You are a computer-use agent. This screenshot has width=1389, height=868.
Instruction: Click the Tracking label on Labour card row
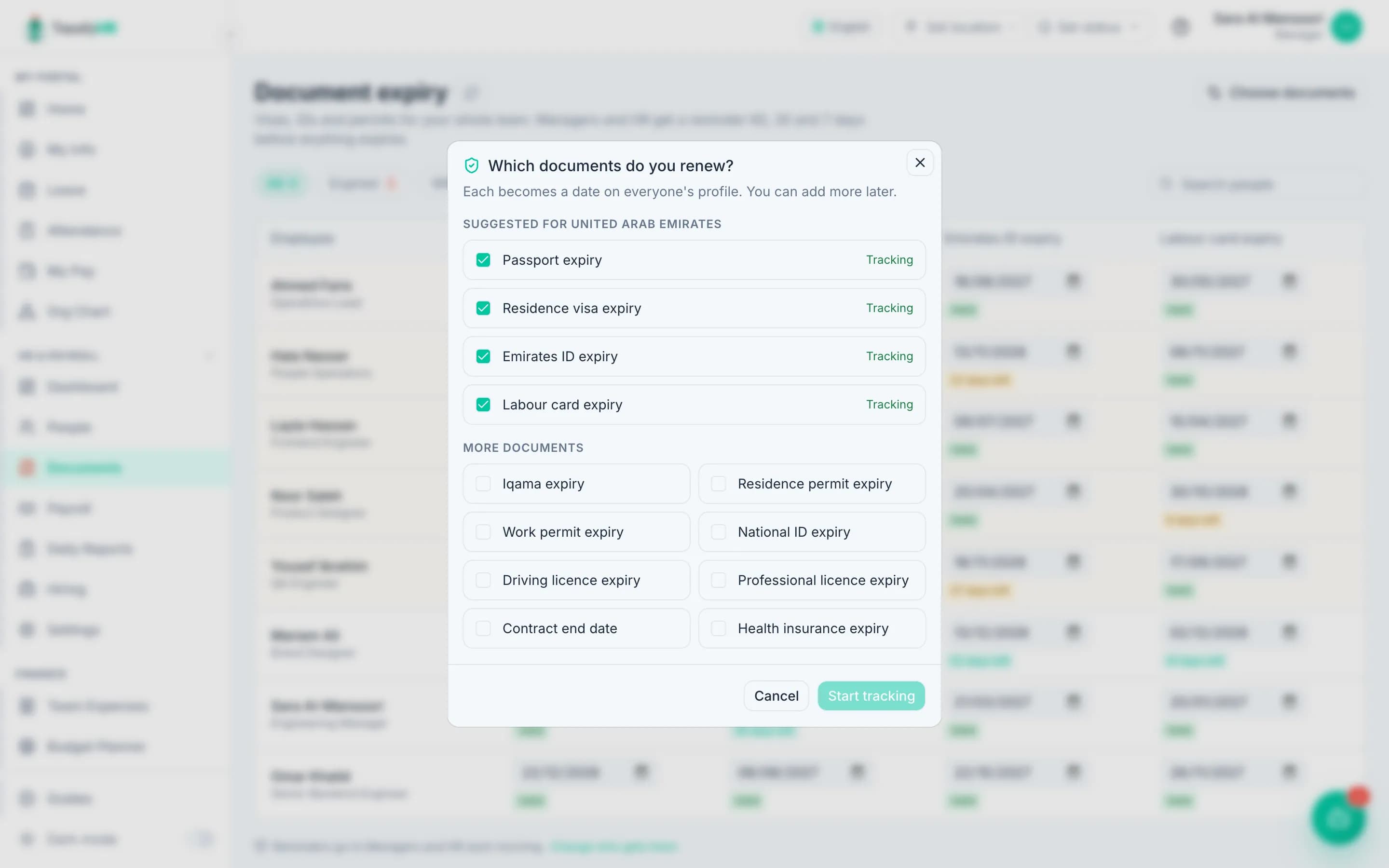point(889,405)
